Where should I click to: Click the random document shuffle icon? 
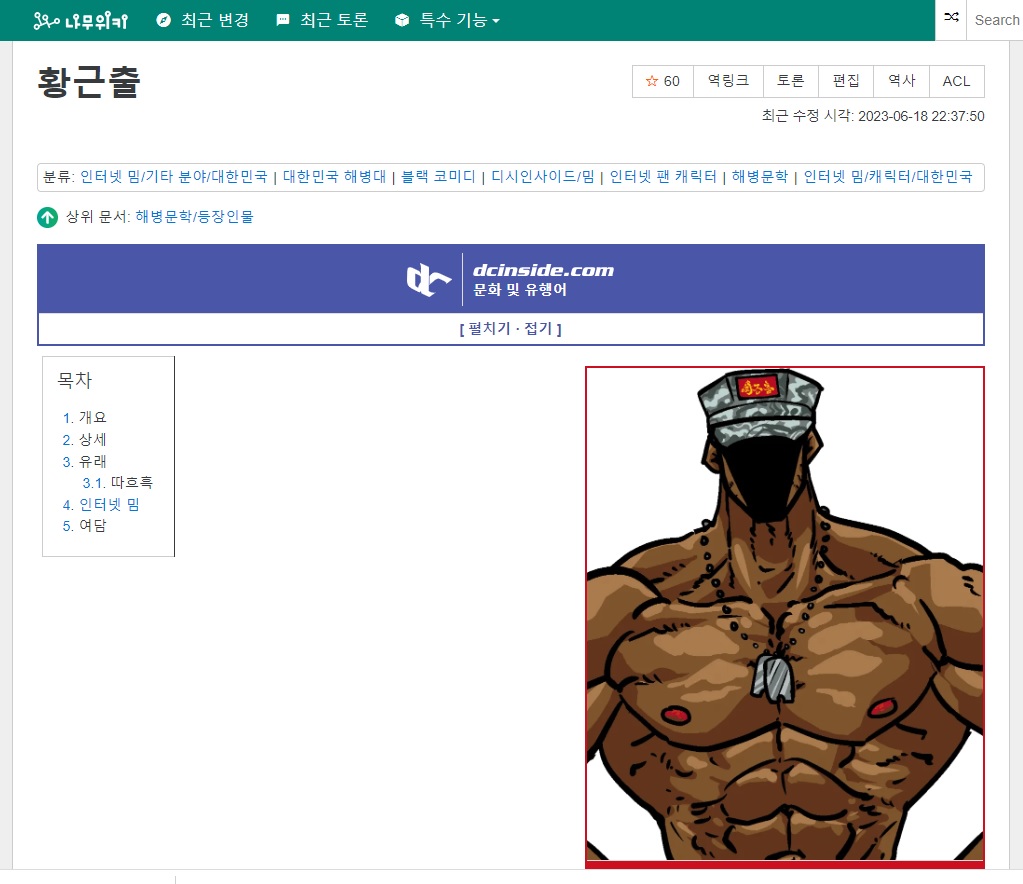click(x=951, y=17)
